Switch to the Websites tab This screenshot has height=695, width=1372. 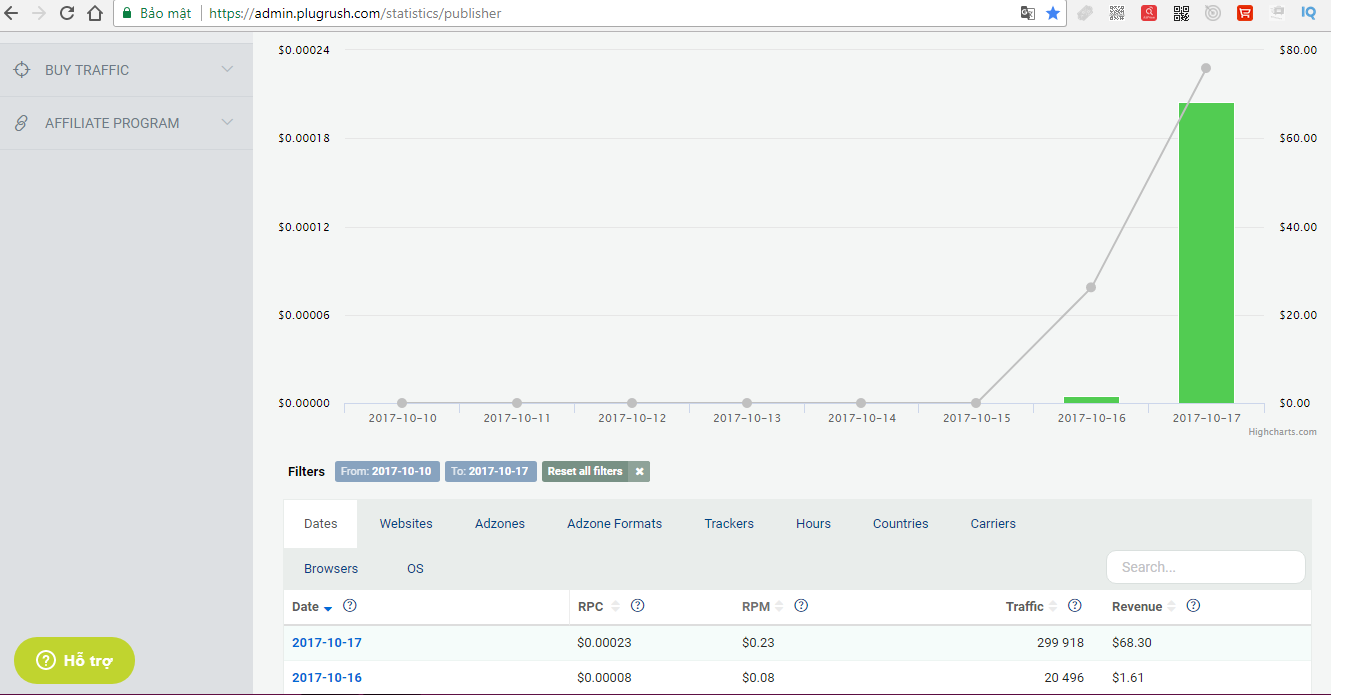[x=406, y=523]
